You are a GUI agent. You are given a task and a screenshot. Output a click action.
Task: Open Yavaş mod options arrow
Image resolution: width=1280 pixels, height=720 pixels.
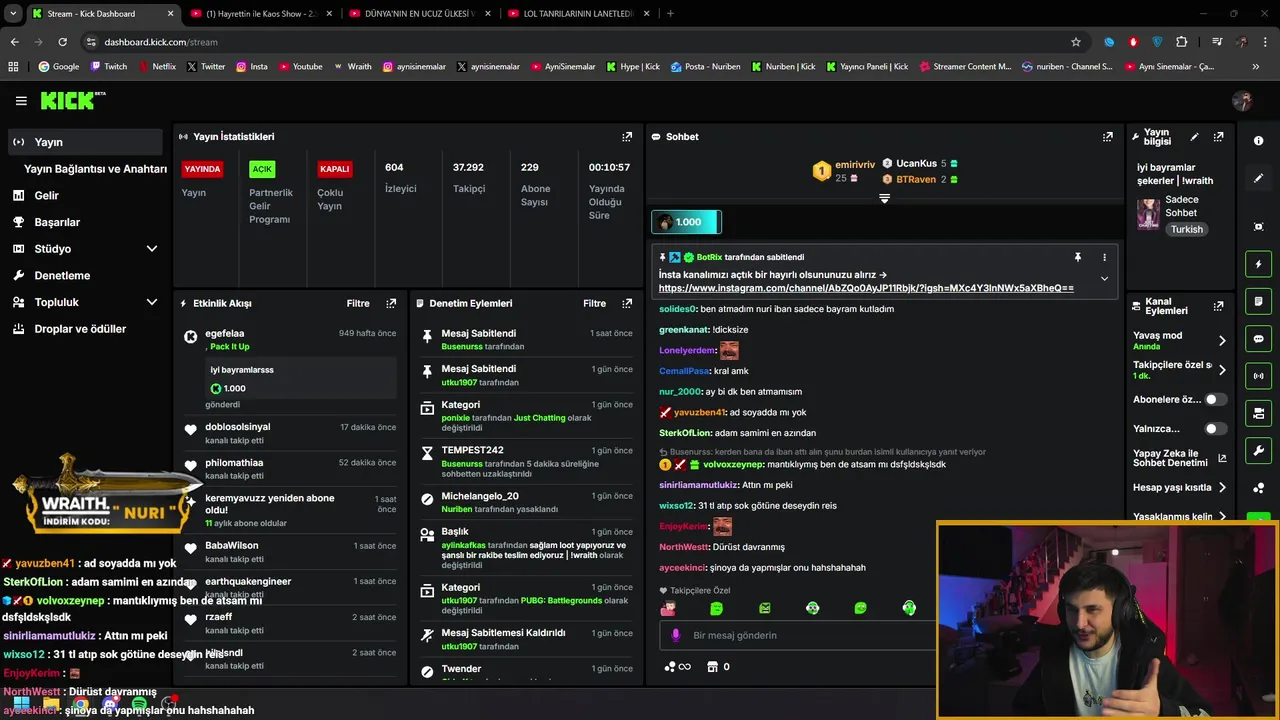[x=1221, y=341]
